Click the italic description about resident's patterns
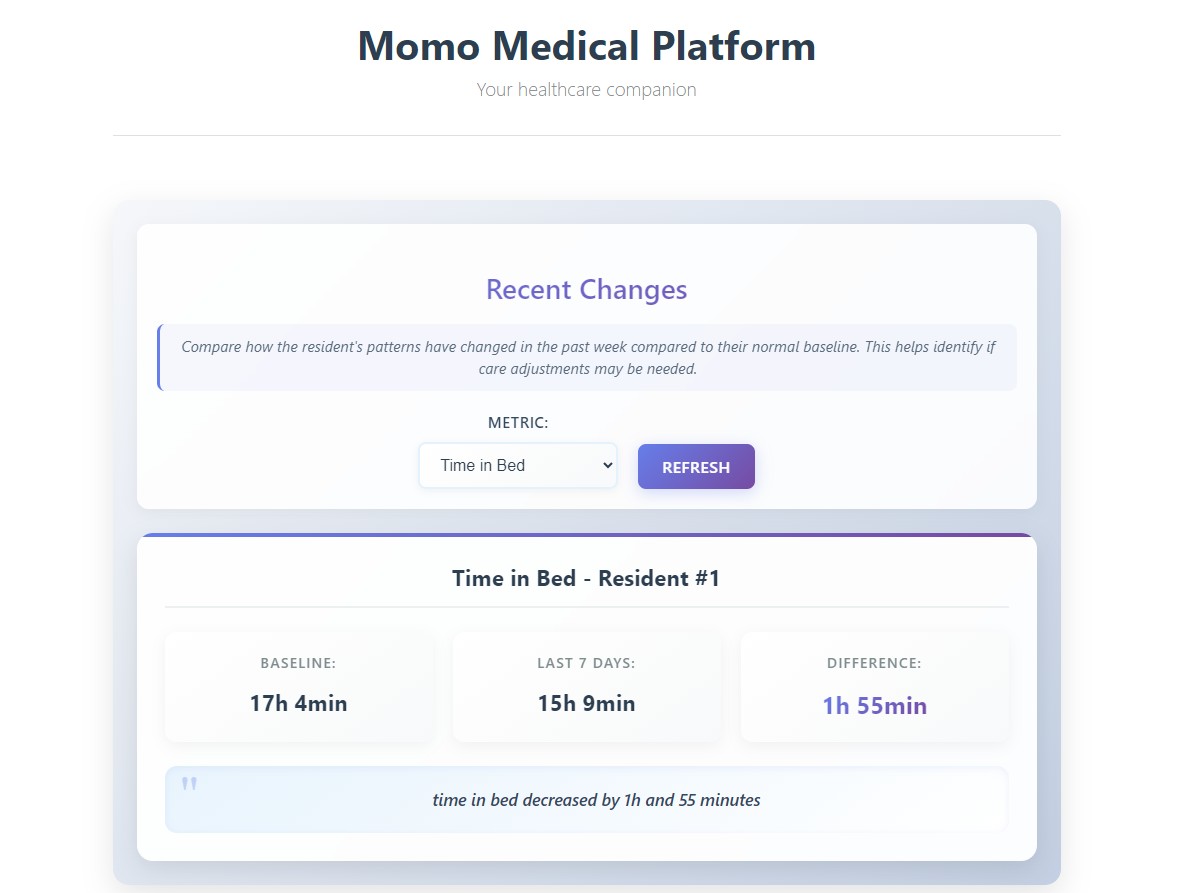The width and height of the screenshot is (1200, 893). point(587,358)
